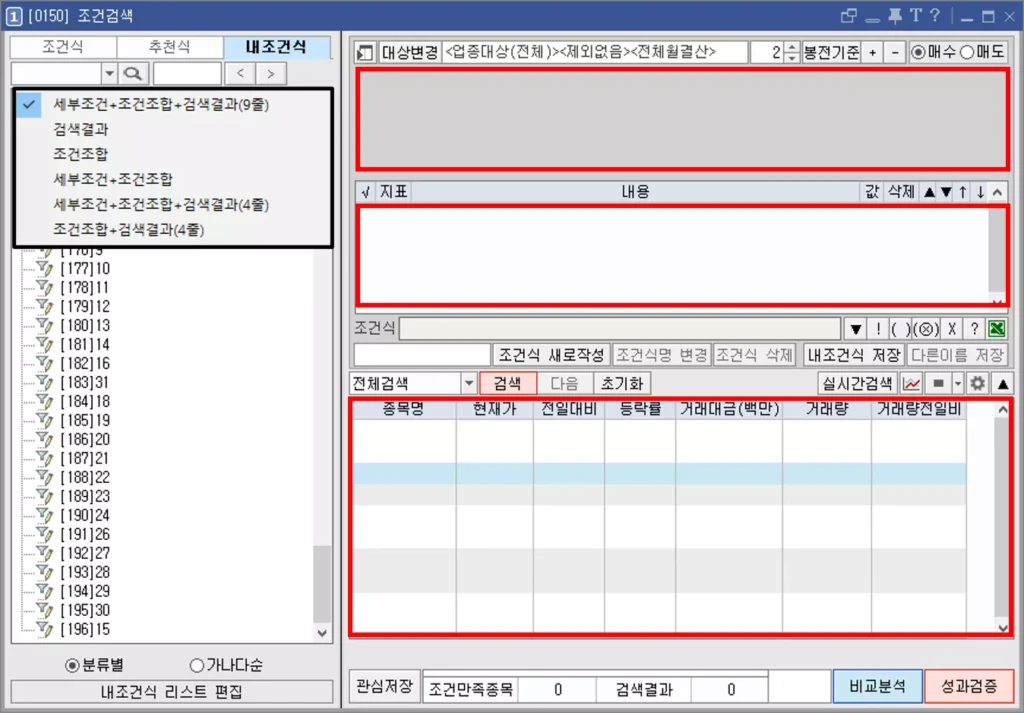The image size is (1024, 713).
Task: Go to previous result with the < button
Action: pos(240,73)
